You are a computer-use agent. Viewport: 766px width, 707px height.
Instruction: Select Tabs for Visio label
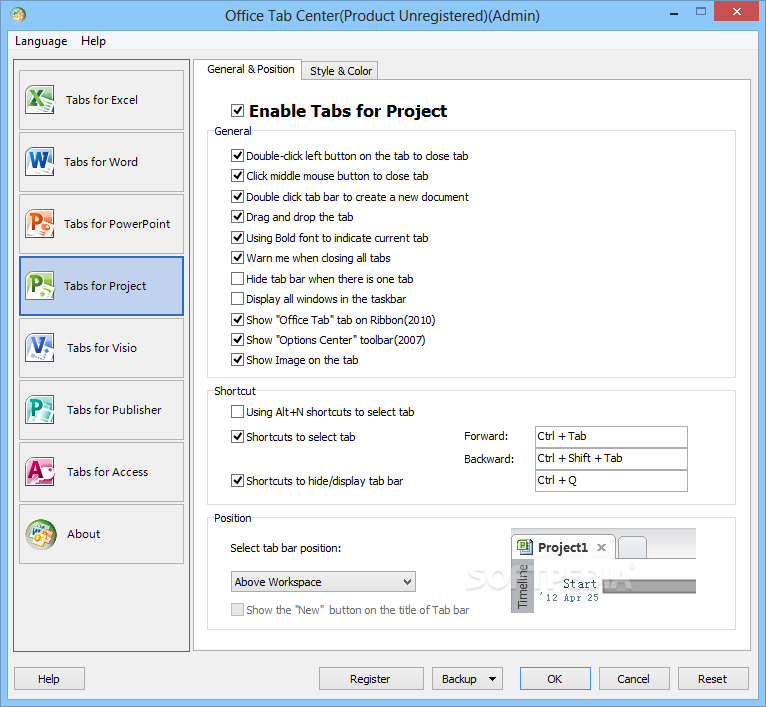102,348
